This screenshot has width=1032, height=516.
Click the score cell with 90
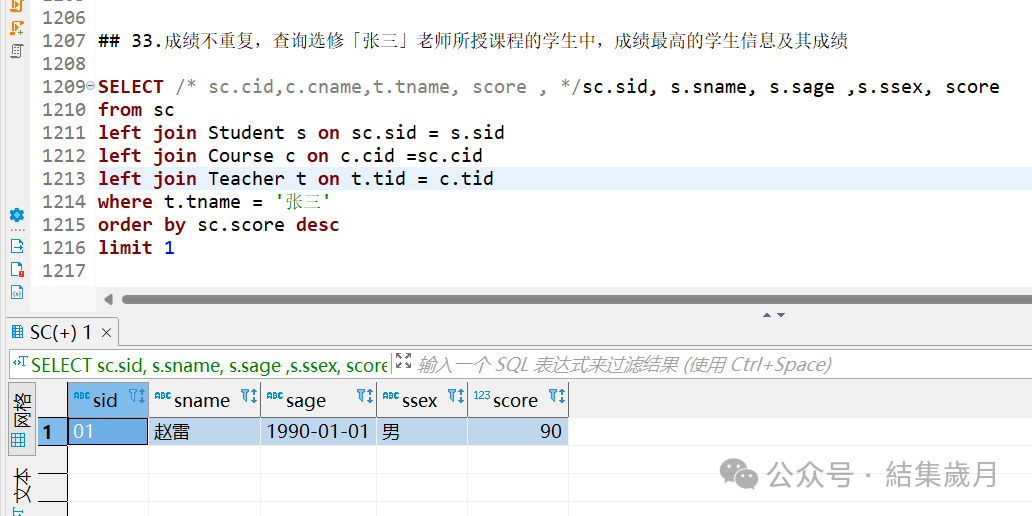pos(518,432)
